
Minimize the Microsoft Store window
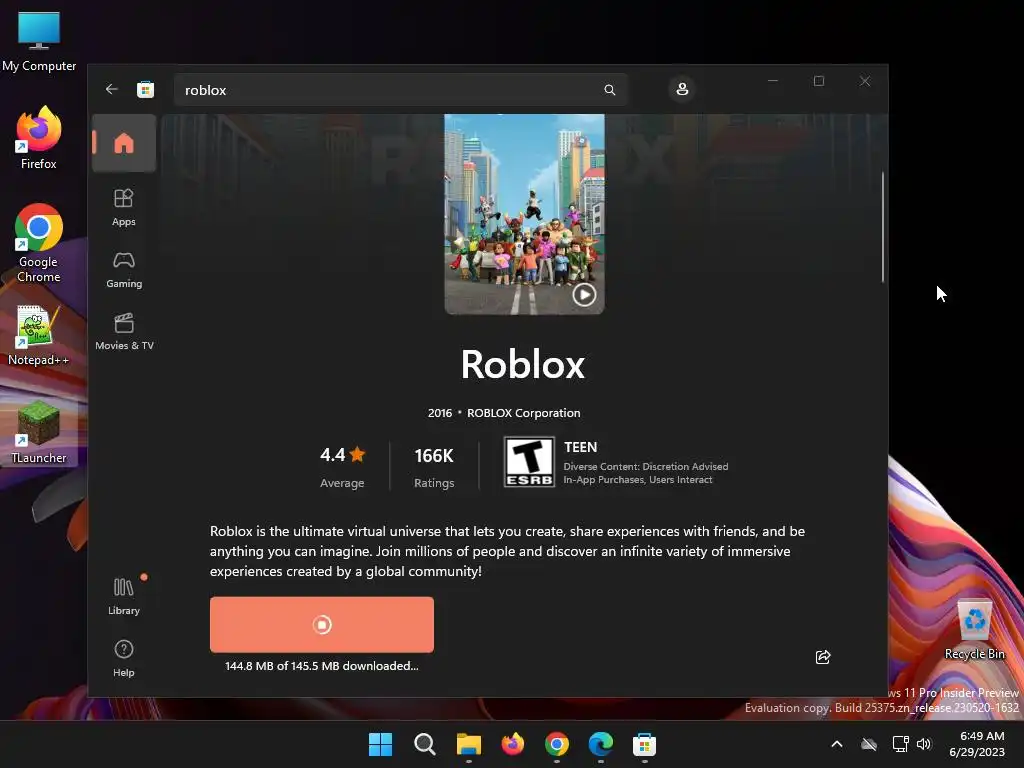coord(773,81)
